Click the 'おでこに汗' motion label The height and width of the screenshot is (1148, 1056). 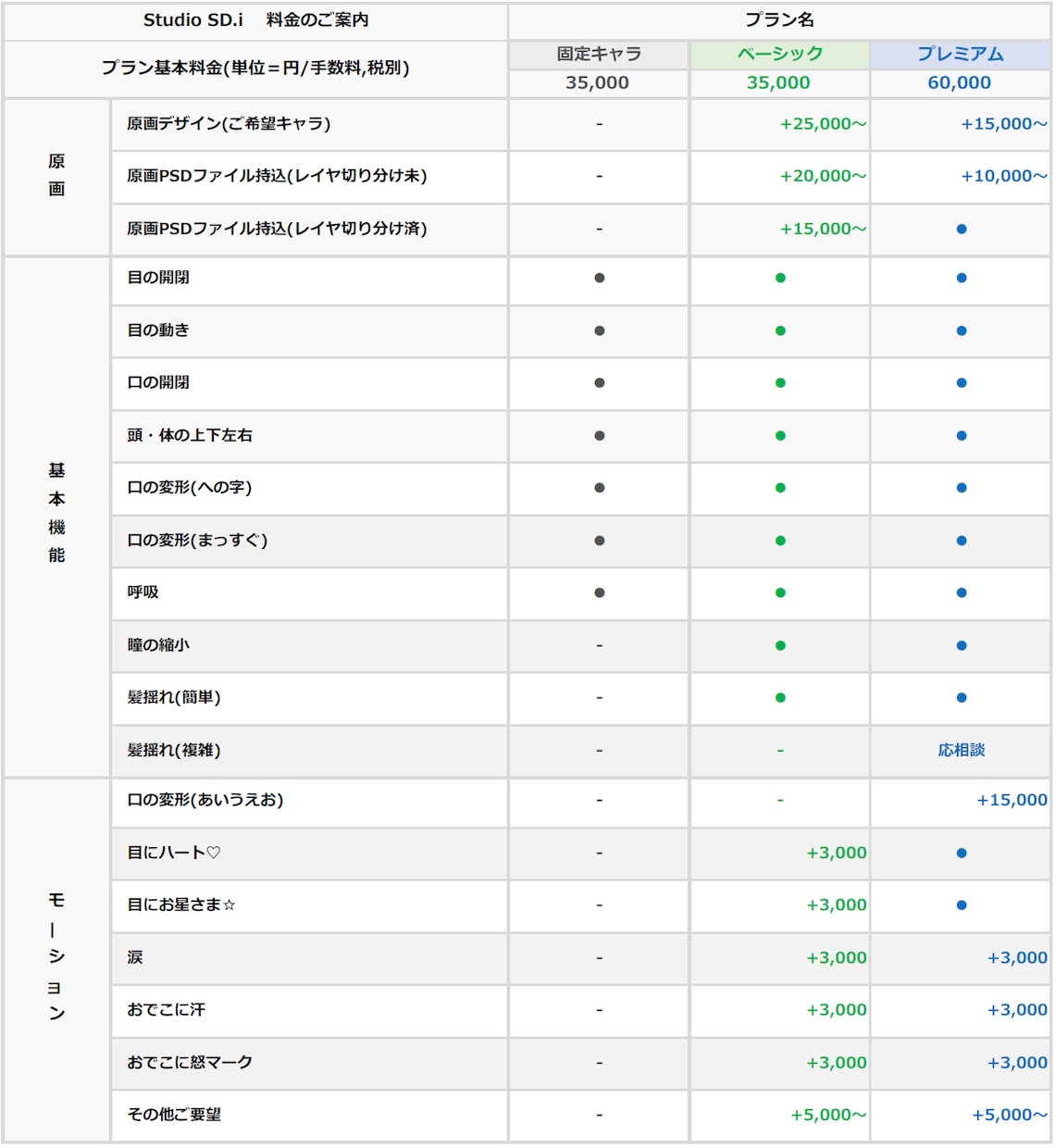click(x=166, y=1009)
